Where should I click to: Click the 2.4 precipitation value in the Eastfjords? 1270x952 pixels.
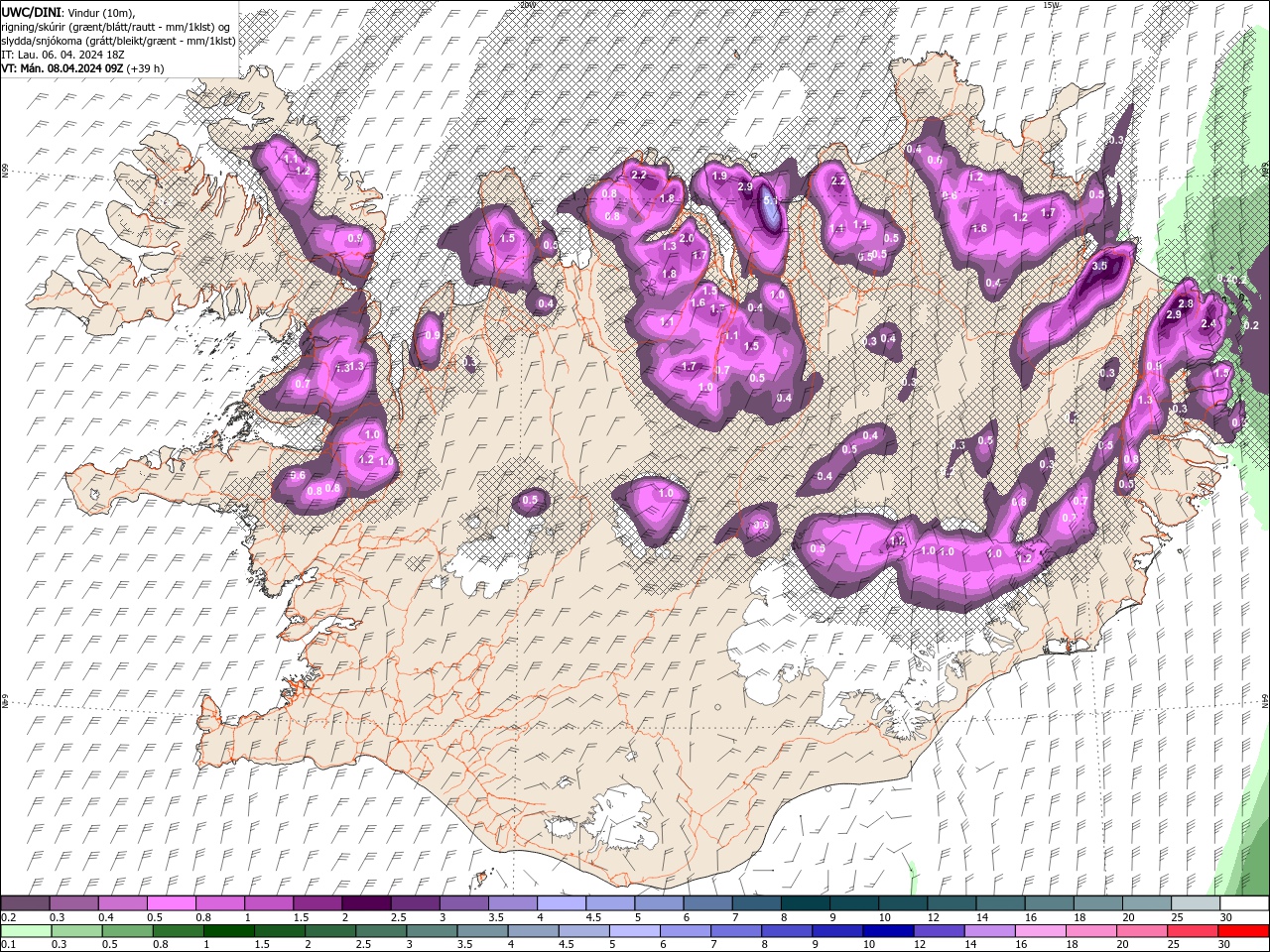pyautogui.click(x=1208, y=323)
